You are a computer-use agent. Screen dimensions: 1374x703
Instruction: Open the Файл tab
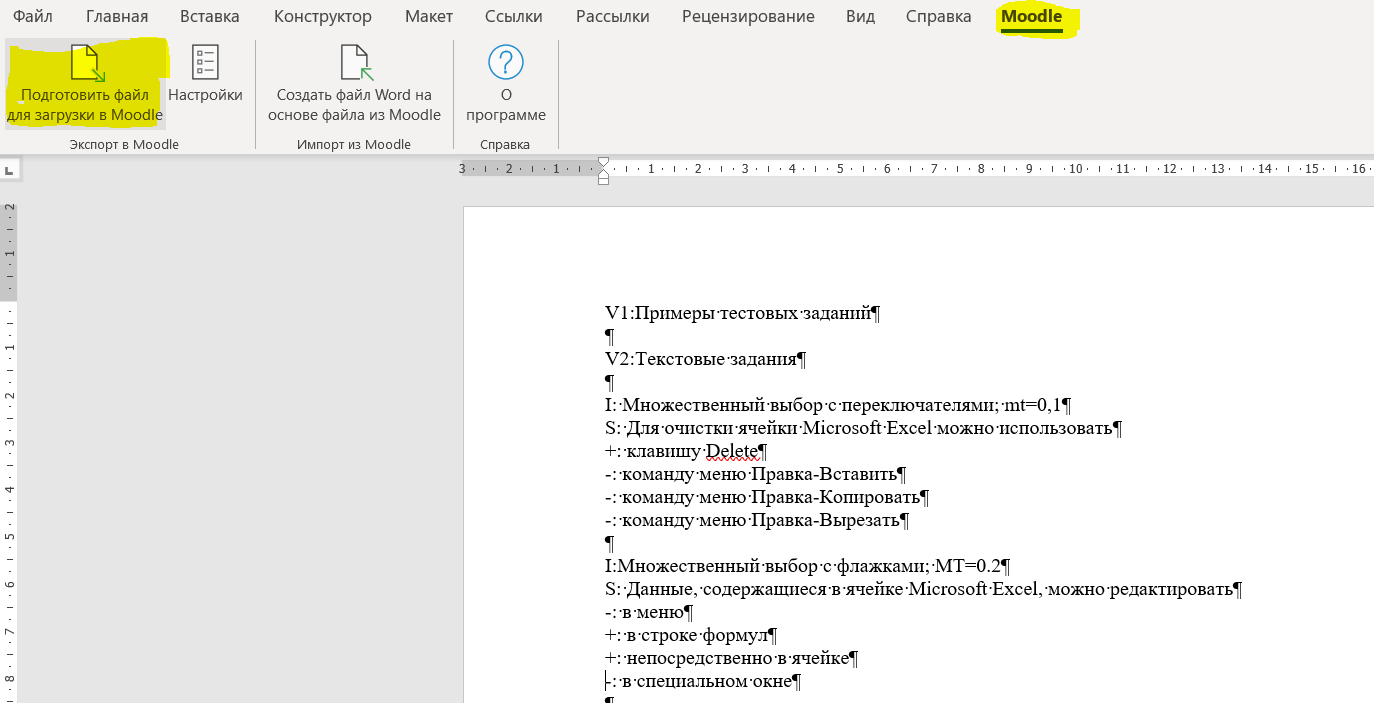point(33,17)
